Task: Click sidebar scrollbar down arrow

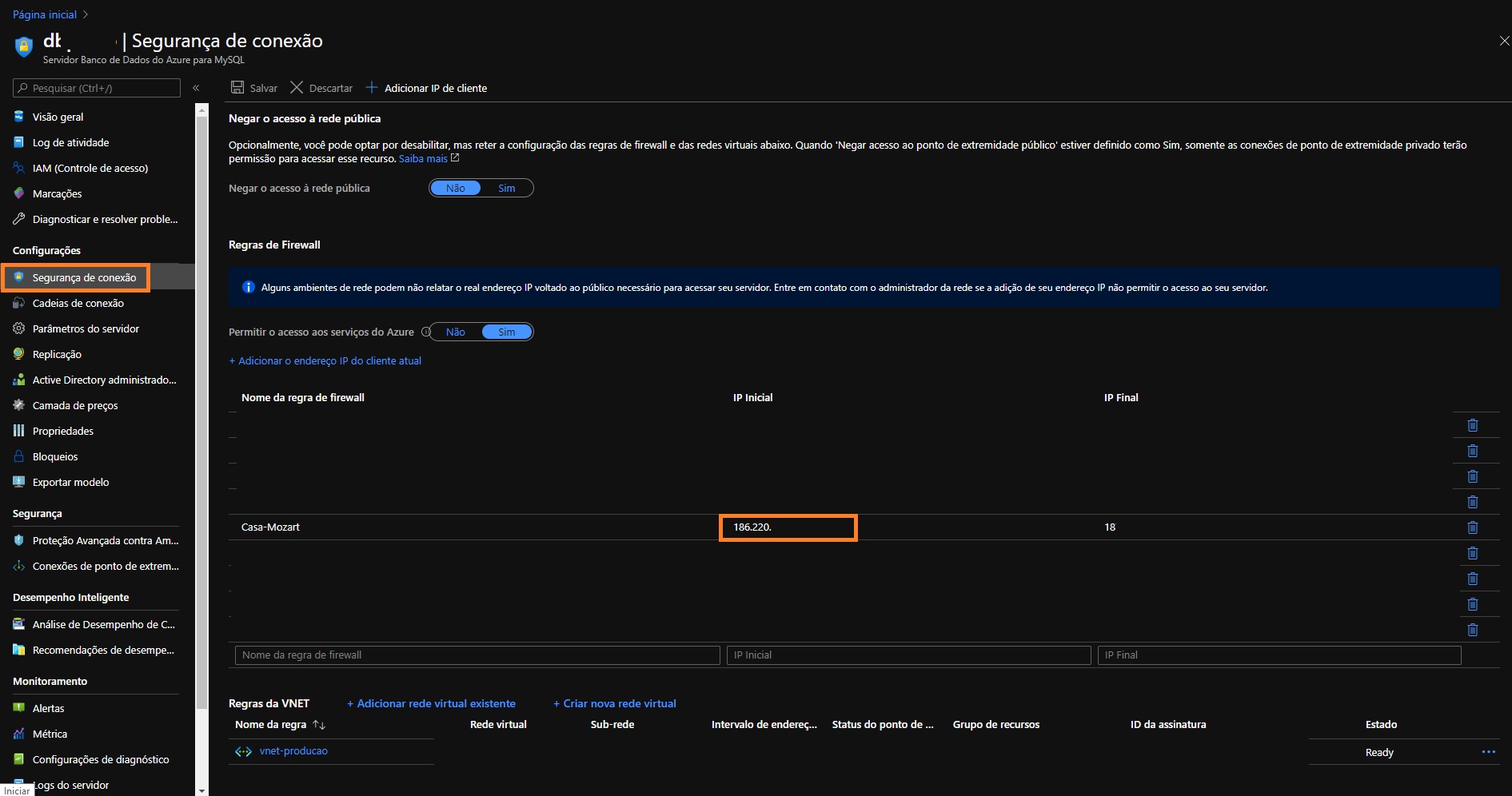Action: point(201,790)
